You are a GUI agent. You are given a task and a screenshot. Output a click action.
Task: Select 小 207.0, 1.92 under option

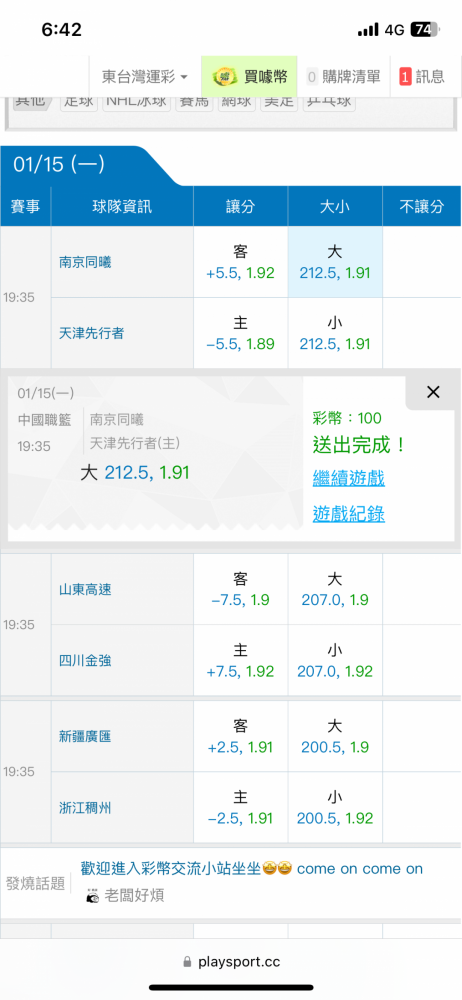tap(335, 661)
